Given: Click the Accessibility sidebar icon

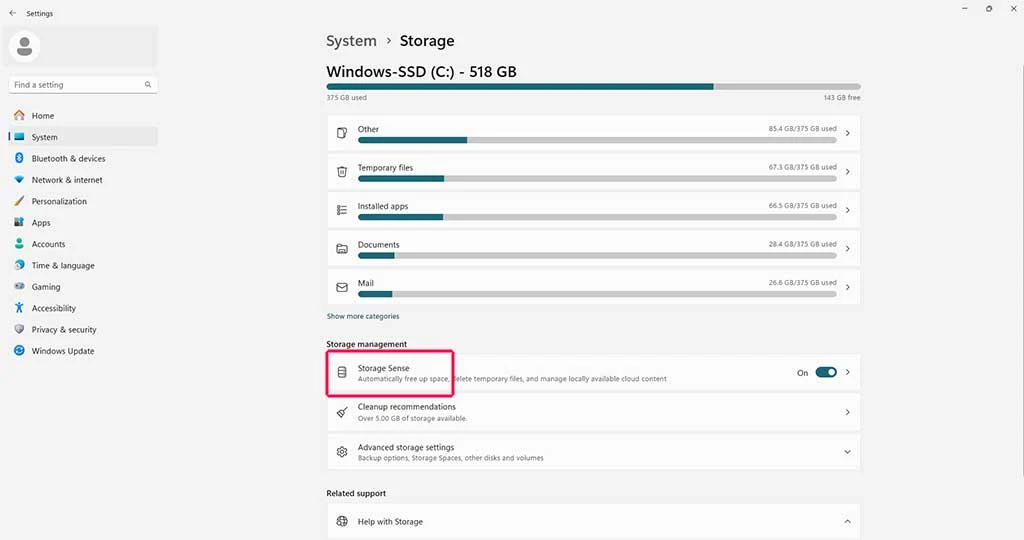Looking at the screenshot, I should pos(19,308).
